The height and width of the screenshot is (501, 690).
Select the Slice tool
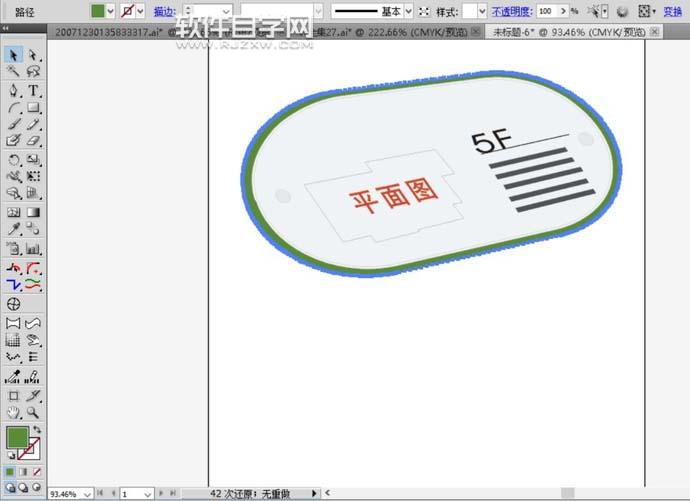33,396
